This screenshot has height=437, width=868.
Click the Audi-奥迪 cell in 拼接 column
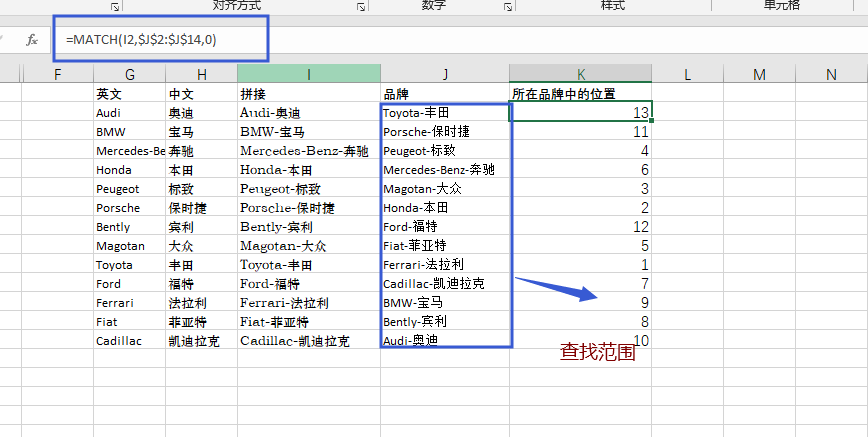309,112
